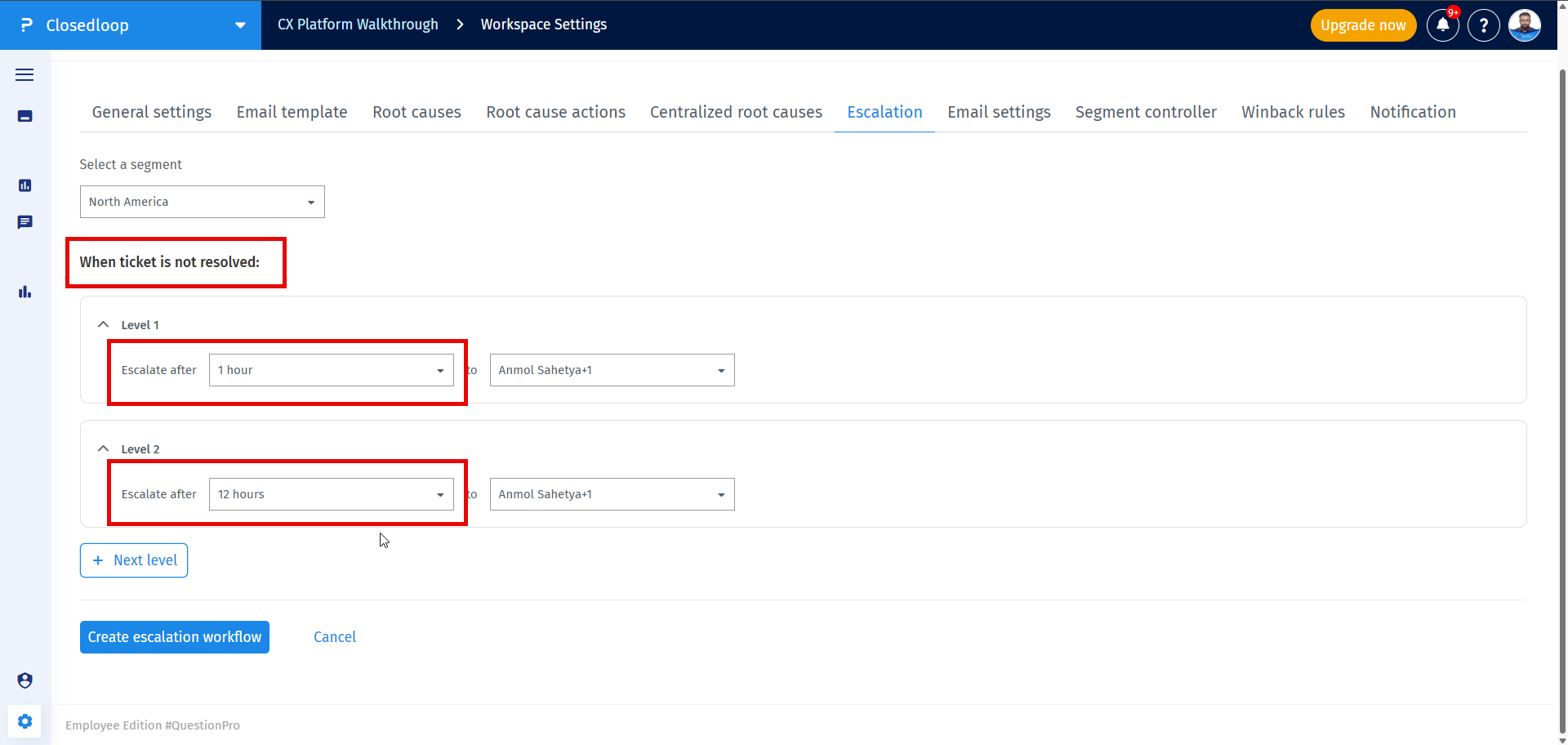Collapse the Level 2 section chevron

103,448
